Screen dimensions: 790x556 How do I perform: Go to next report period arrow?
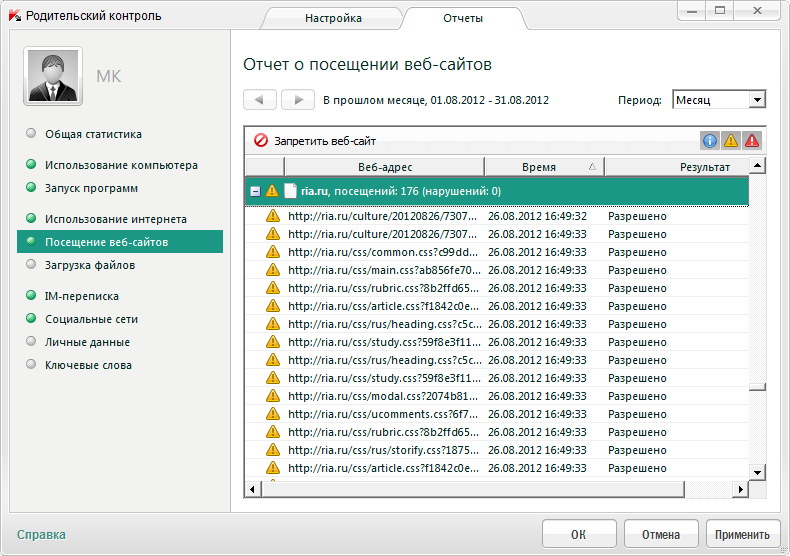pyautogui.click(x=298, y=100)
